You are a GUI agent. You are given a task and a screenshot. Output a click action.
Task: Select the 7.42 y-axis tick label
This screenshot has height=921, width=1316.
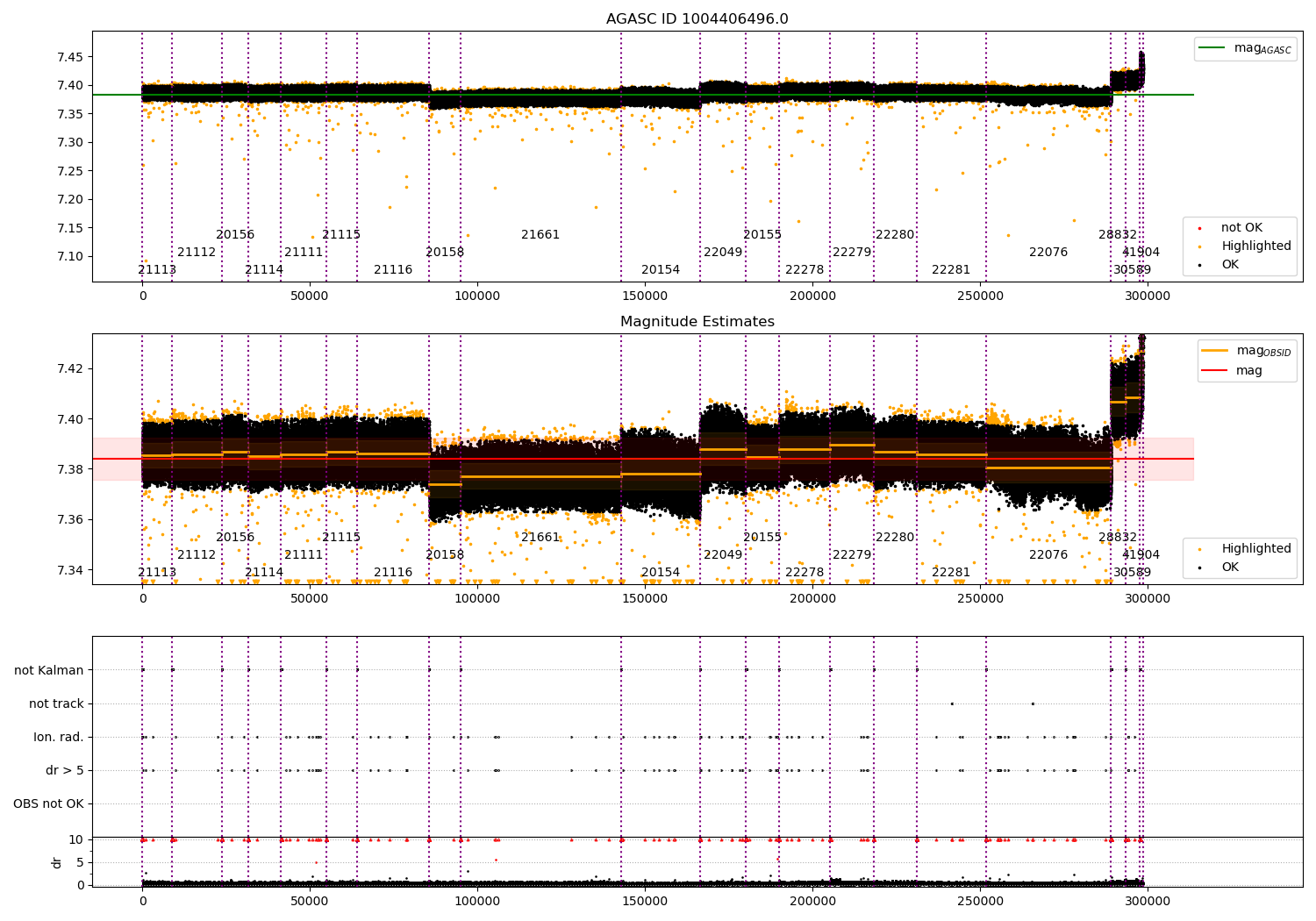(69, 368)
